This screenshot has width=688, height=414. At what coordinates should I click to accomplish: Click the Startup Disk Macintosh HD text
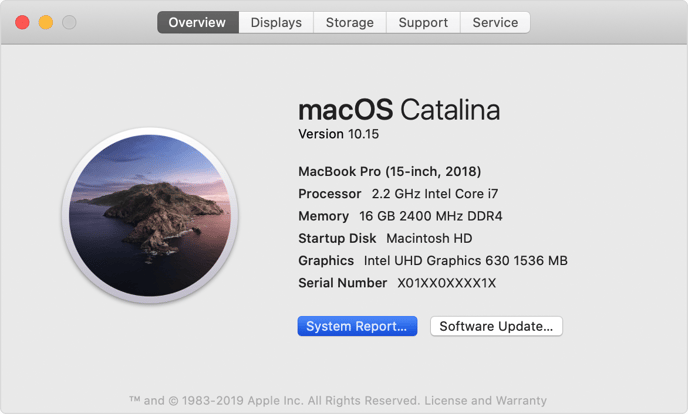(x=385, y=238)
